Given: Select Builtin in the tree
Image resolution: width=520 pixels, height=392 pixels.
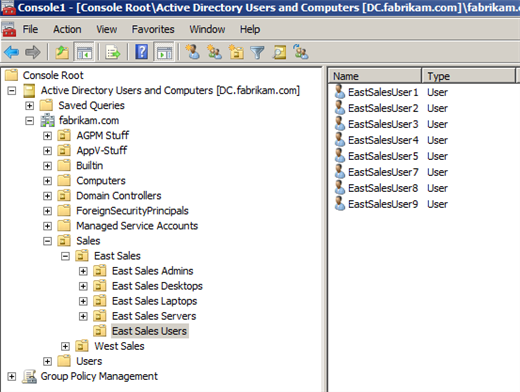Looking at the screenshot, I should click(x=89, y=166).
